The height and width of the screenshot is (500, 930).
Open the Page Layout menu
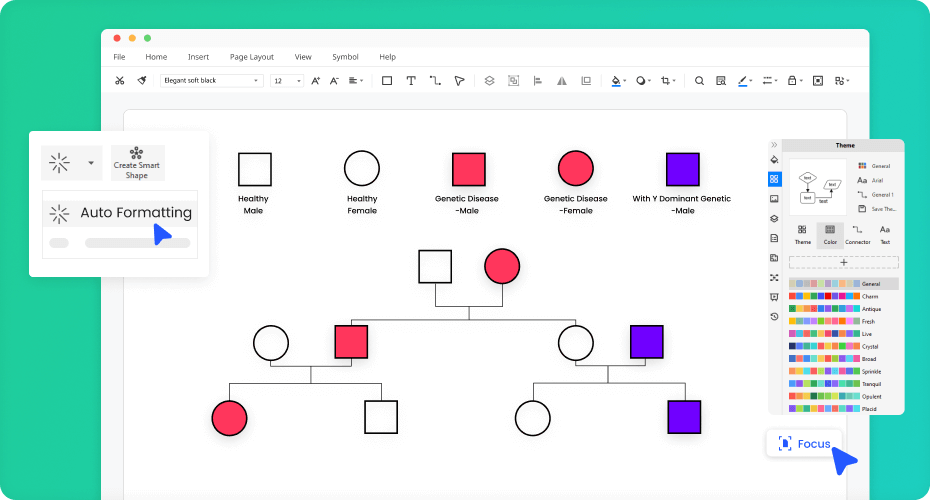(251, 57)
